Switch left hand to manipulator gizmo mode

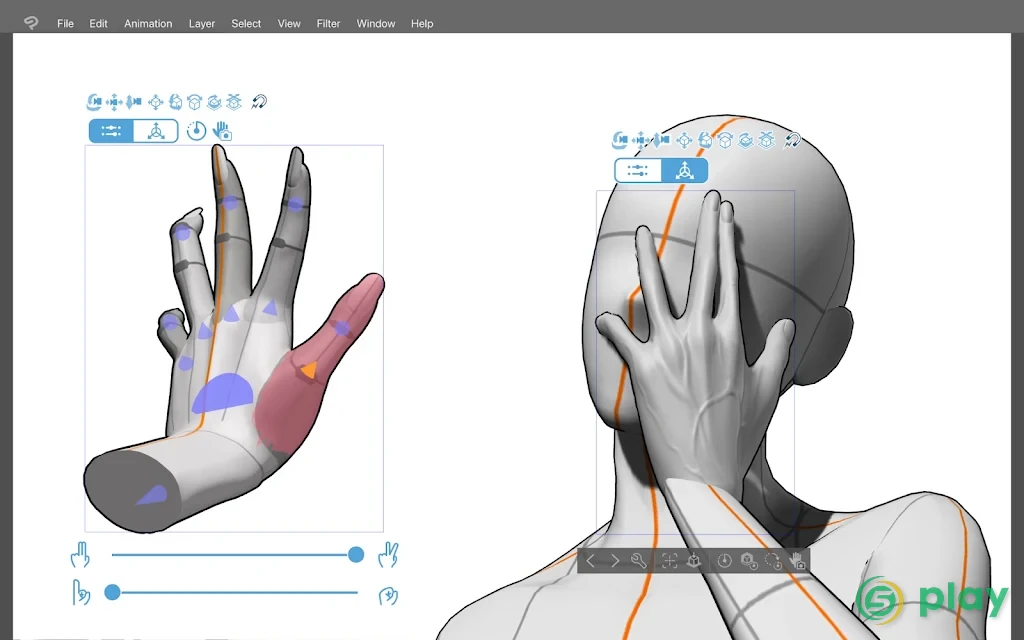coord(155,131)
